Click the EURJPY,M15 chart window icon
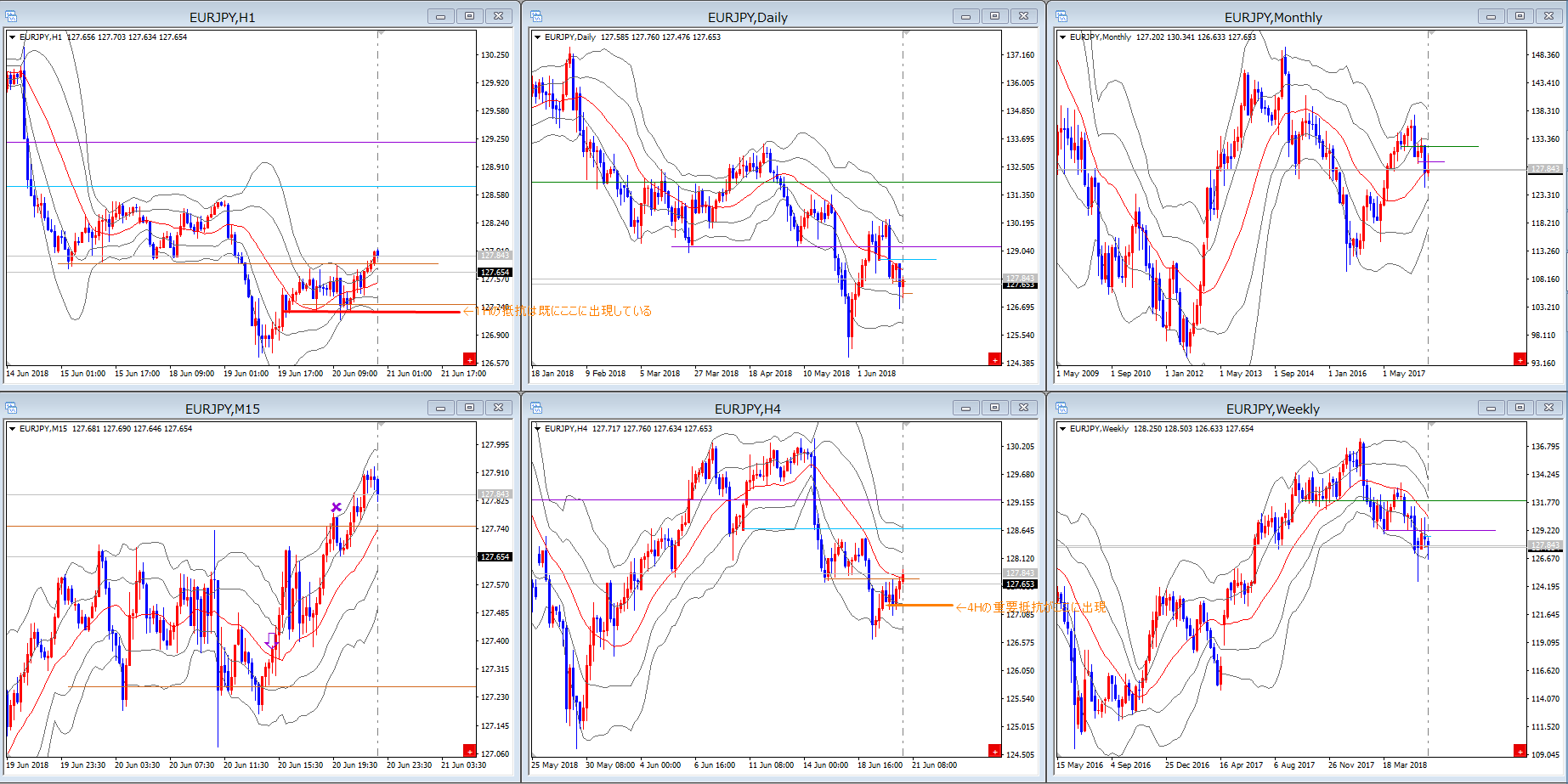This screenshot has width=1568, height=784. coord(12,408)
